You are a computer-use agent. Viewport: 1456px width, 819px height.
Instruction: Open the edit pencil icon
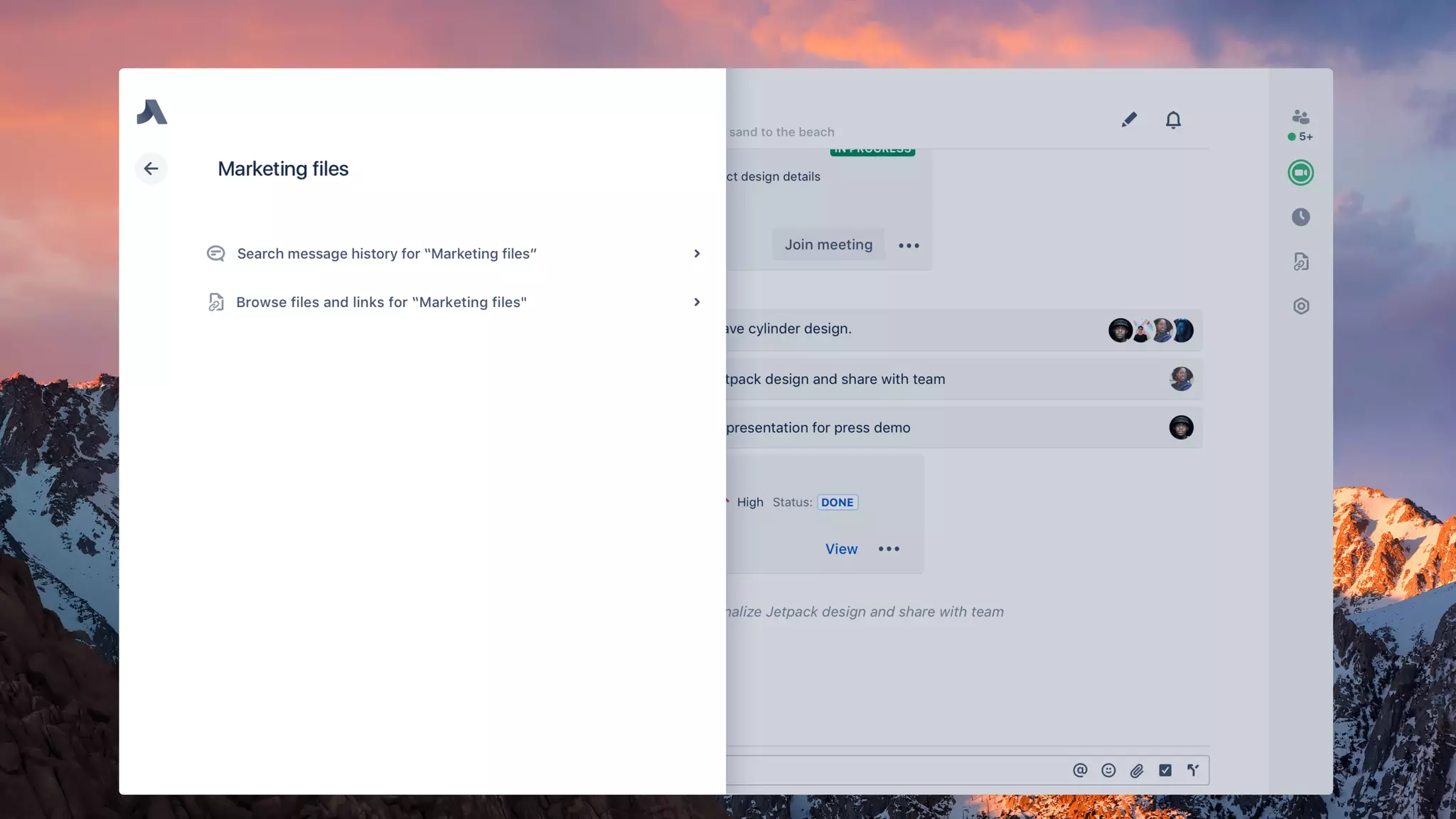1129,119
